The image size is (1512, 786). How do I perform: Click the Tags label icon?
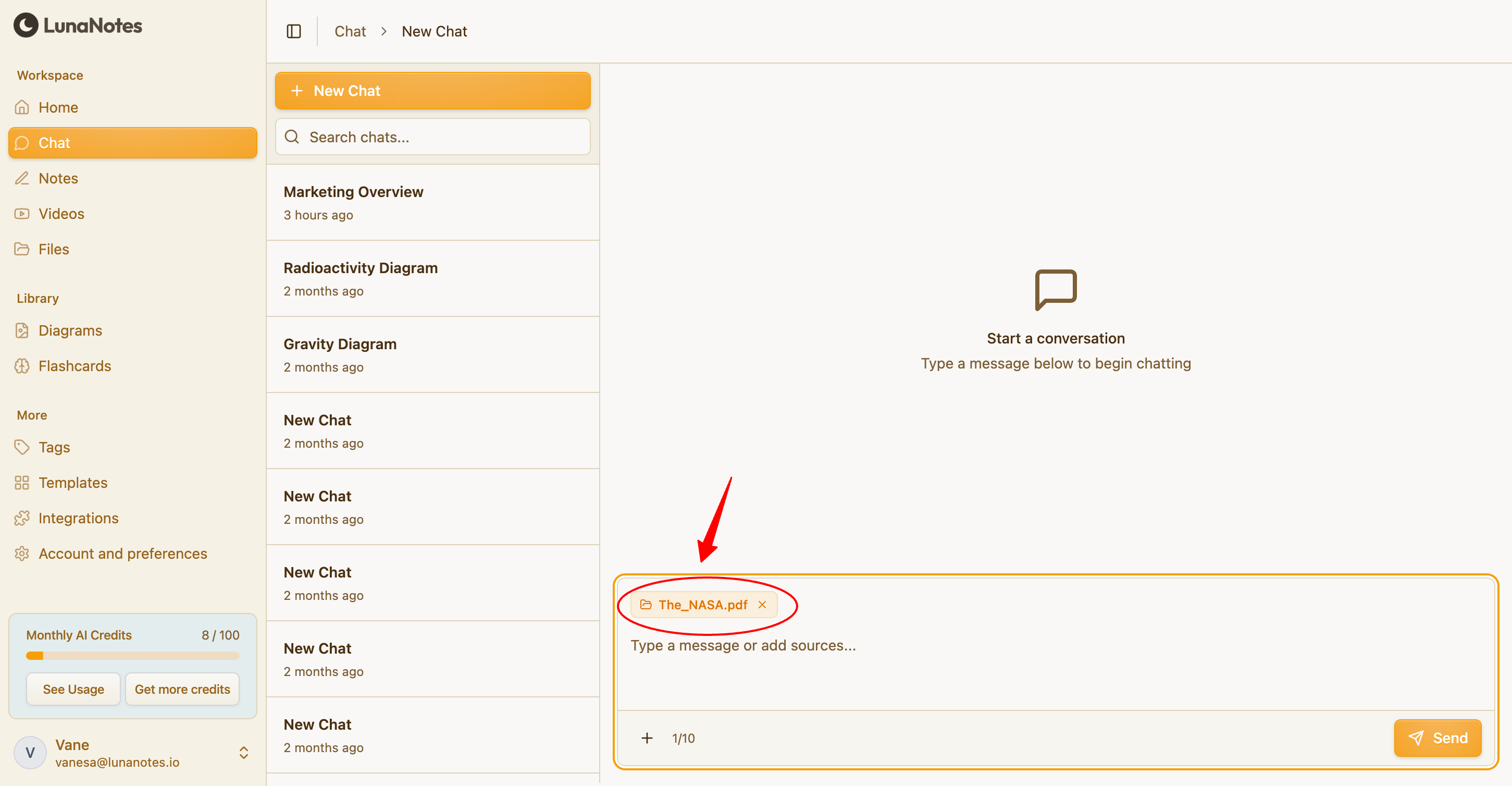pyautogui.click(x=22, y=447)
